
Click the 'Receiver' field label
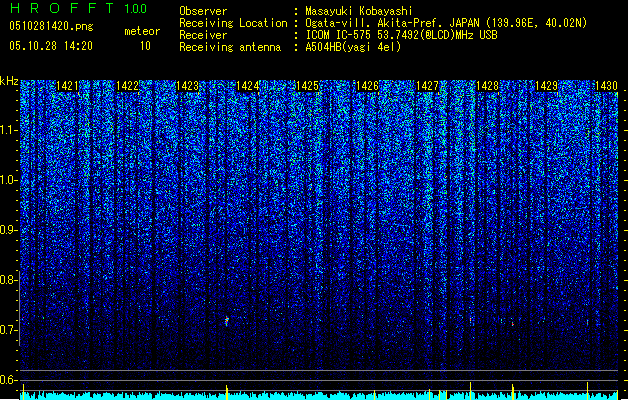tap(203, 35)
